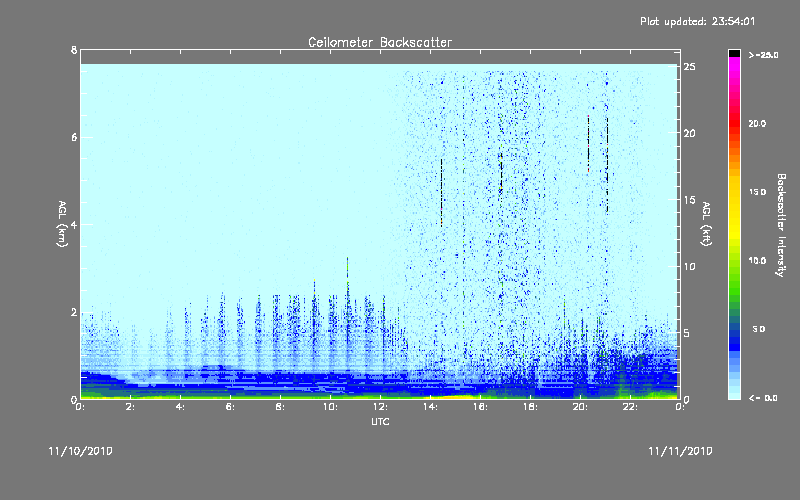Click the '15.0' colorbar tick label

[x=757, y=192]
